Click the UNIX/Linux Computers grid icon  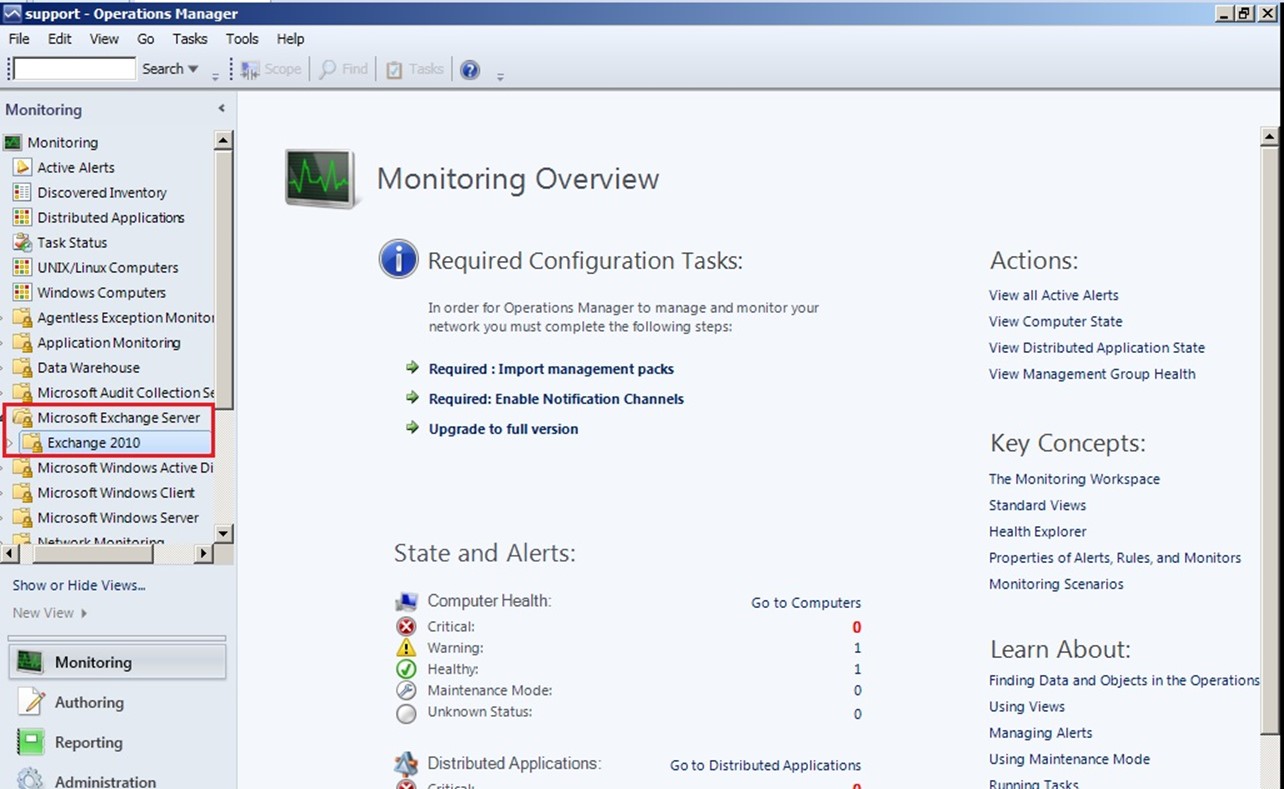(x=22, y=267)
